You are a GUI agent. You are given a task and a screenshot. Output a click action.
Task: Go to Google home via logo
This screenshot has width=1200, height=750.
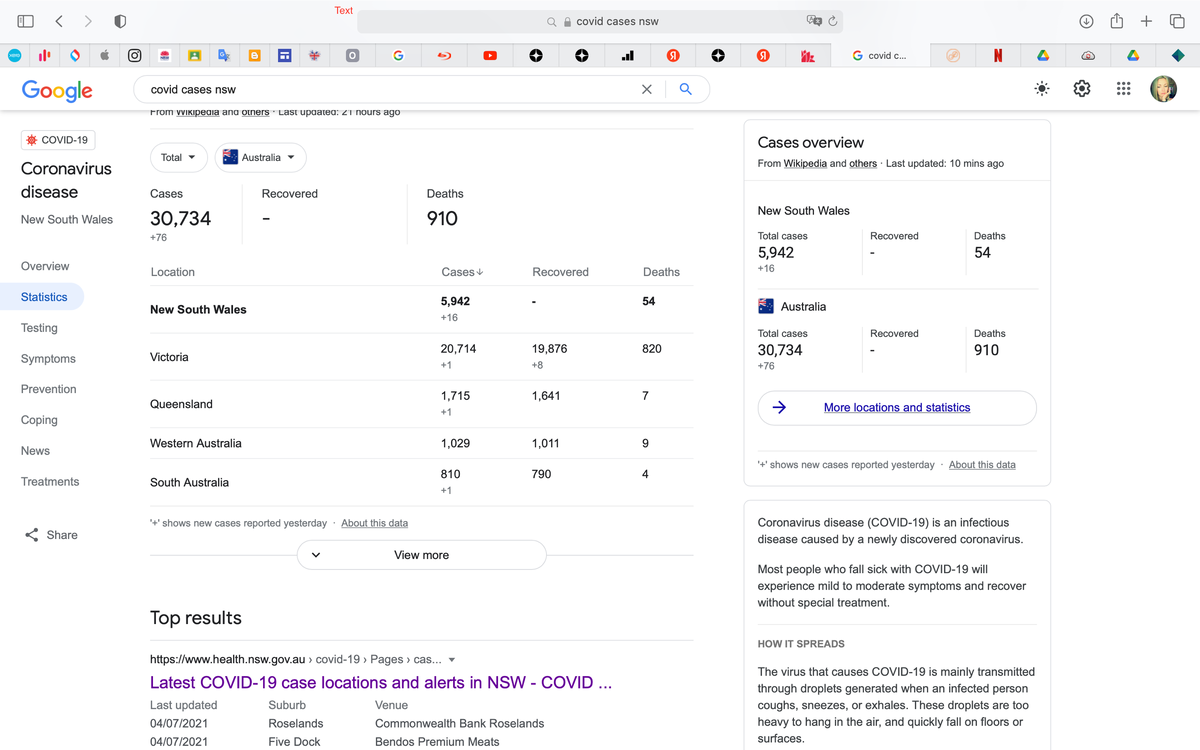57,90
